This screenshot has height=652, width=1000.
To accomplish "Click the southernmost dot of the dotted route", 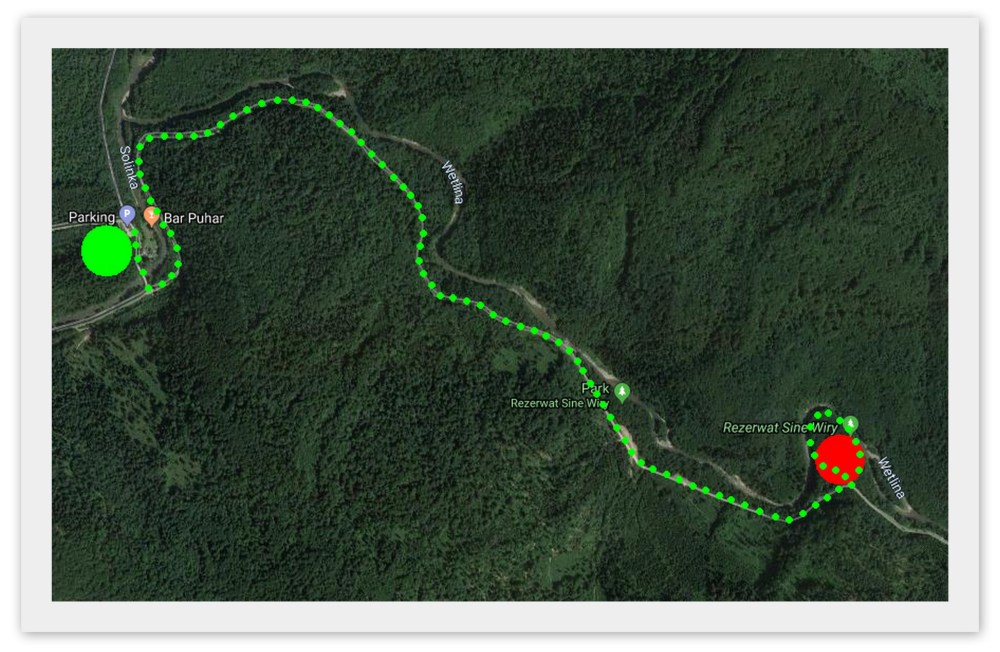I will [x=789, y=520].
